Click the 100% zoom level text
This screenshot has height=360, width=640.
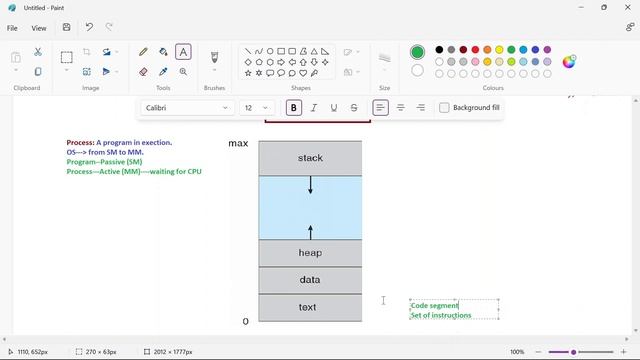(x=517, y=352)
